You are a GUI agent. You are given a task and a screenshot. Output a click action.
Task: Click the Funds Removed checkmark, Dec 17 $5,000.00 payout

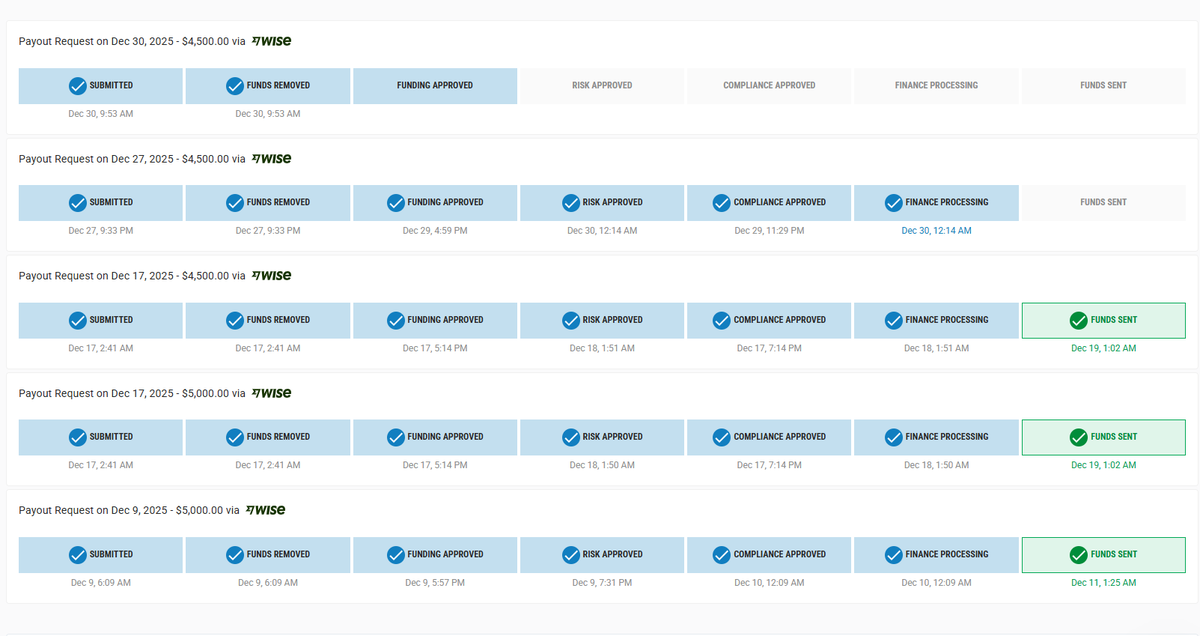[235, 437]
